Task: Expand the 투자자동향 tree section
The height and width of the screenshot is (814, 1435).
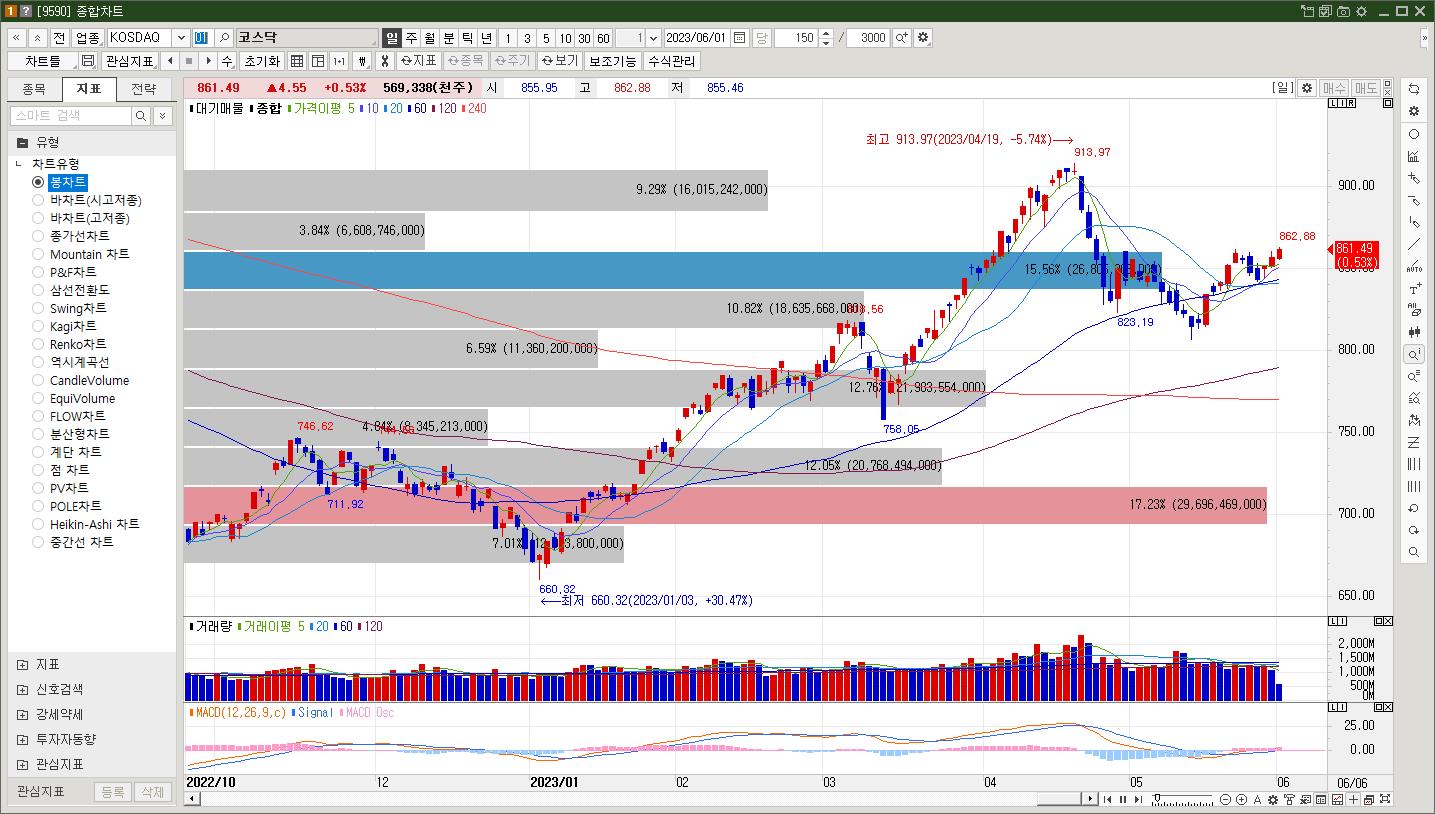Action: (22, 739)
